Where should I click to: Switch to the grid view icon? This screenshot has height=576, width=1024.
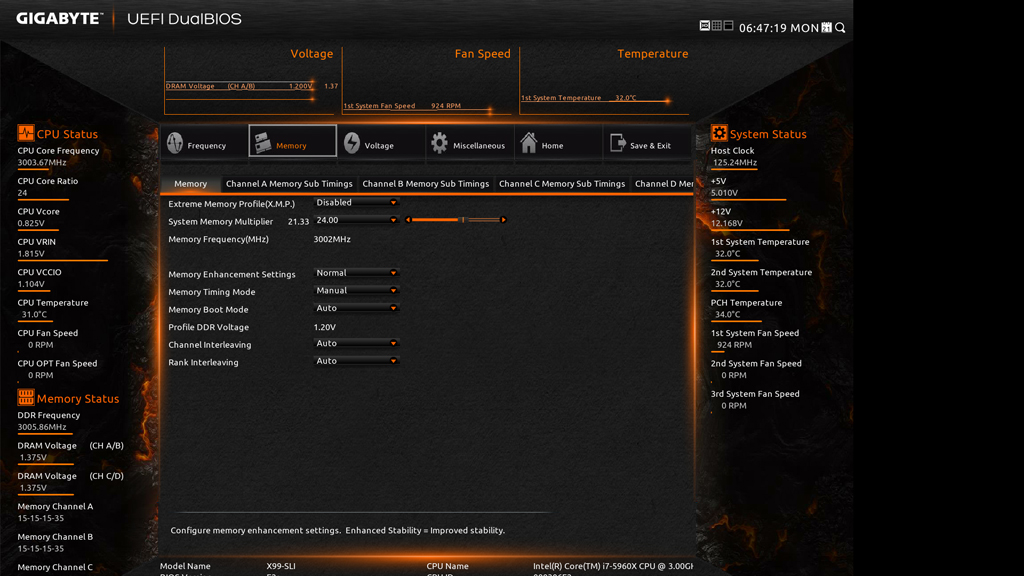[x=716, y=26]
